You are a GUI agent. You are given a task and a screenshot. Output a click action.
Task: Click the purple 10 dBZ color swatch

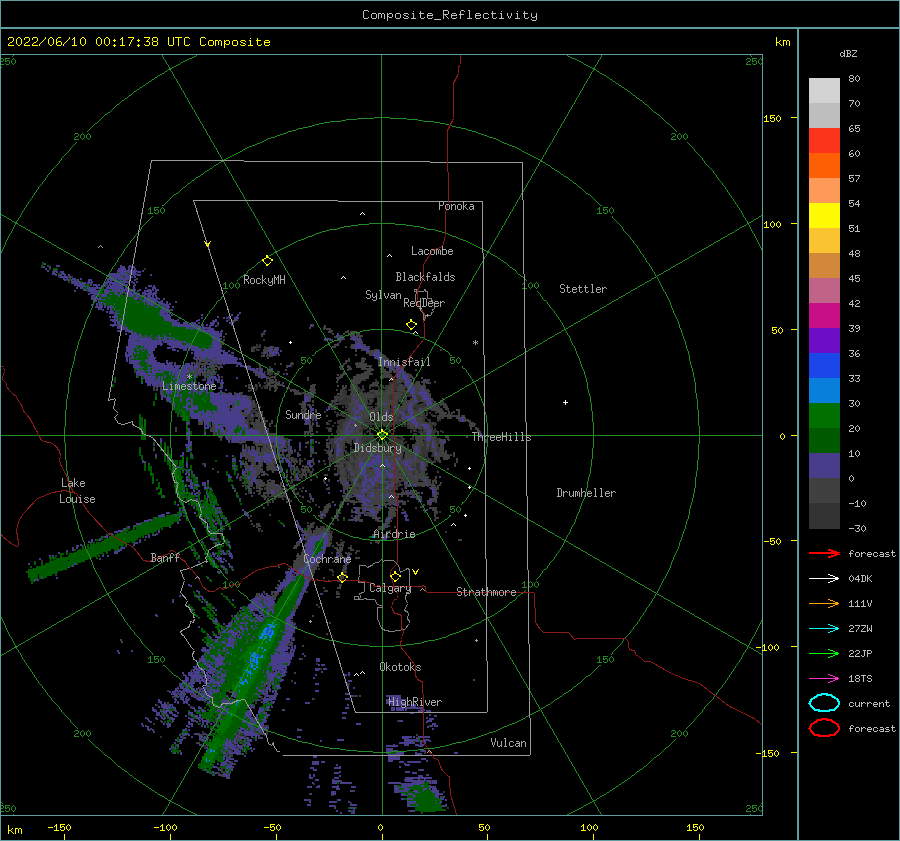click(824, 466)
